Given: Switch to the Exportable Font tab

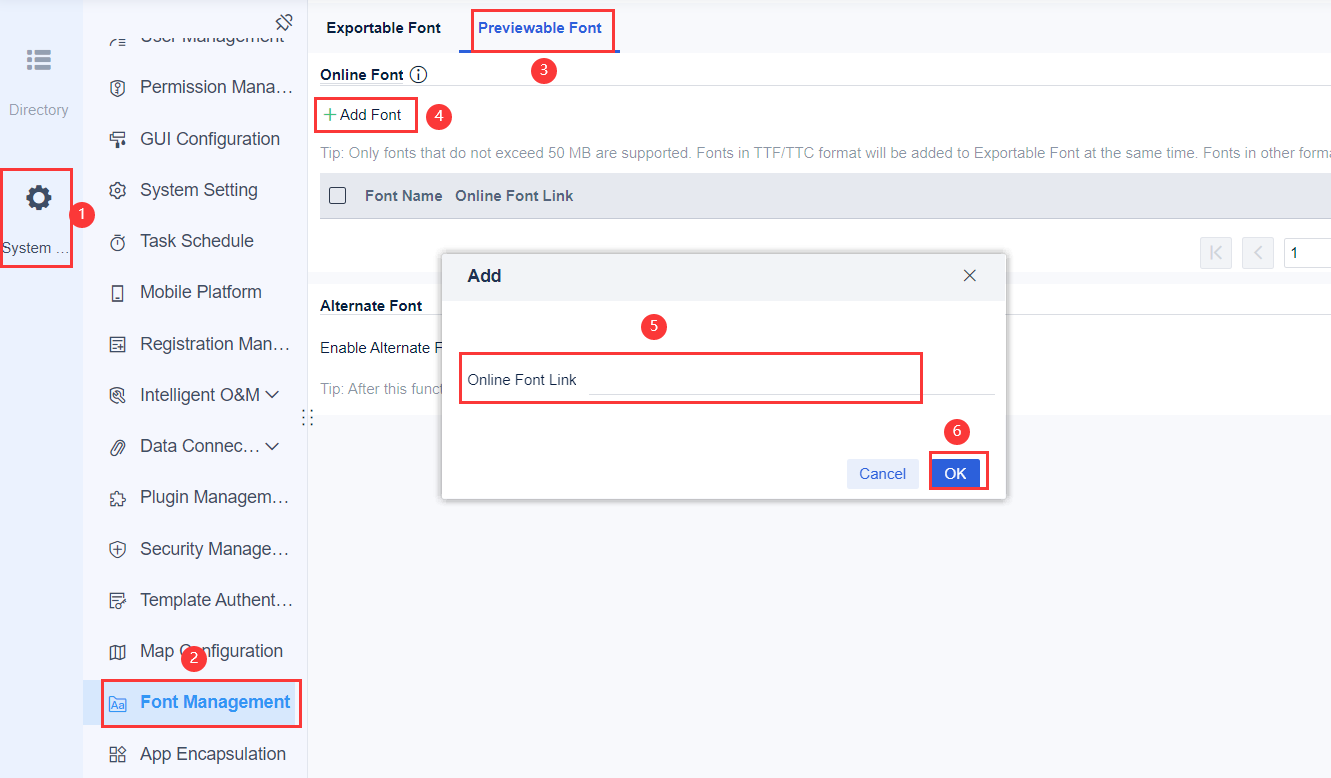Looking at the screenshot, I should [383, 28].
